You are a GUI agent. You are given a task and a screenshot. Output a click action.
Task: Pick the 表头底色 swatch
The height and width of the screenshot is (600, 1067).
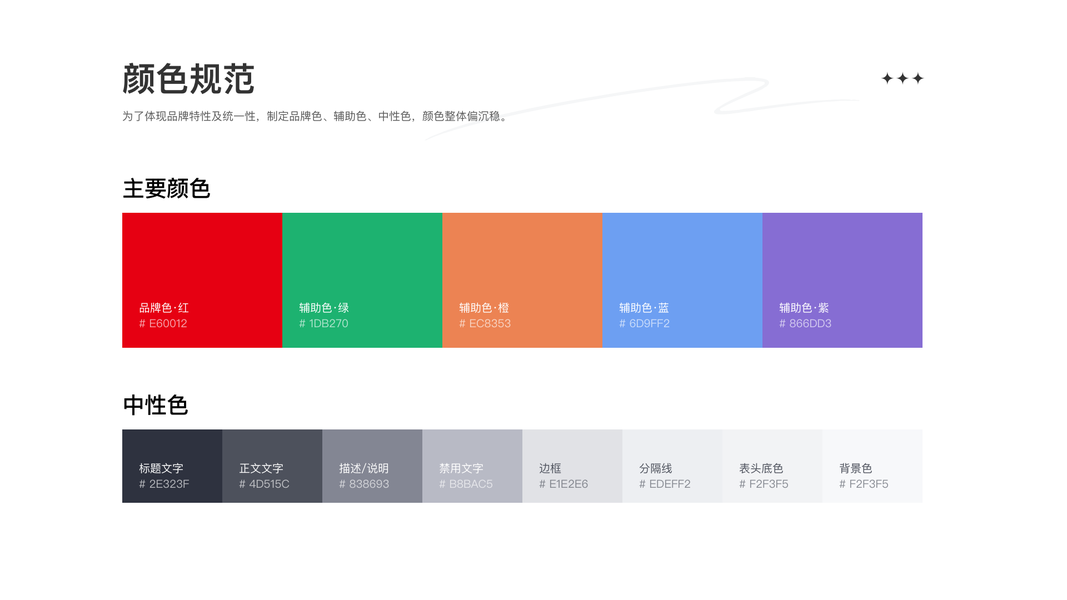click(x=772, y=466)
